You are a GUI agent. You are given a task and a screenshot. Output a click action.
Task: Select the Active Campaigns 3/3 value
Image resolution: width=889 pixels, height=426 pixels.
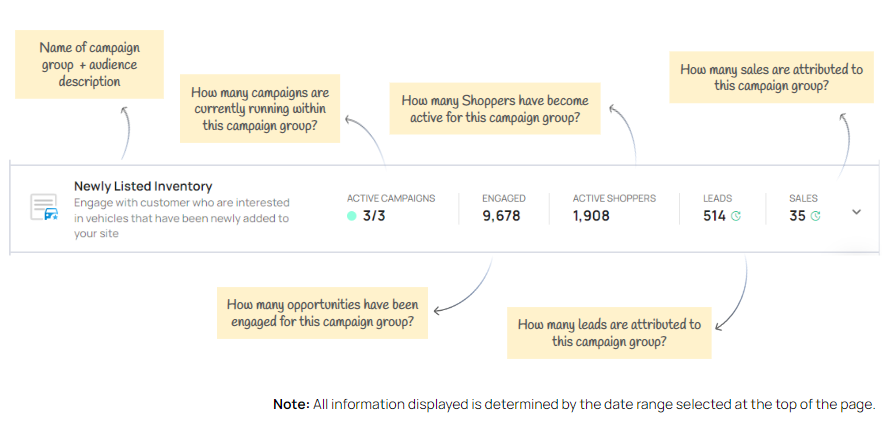373,216
